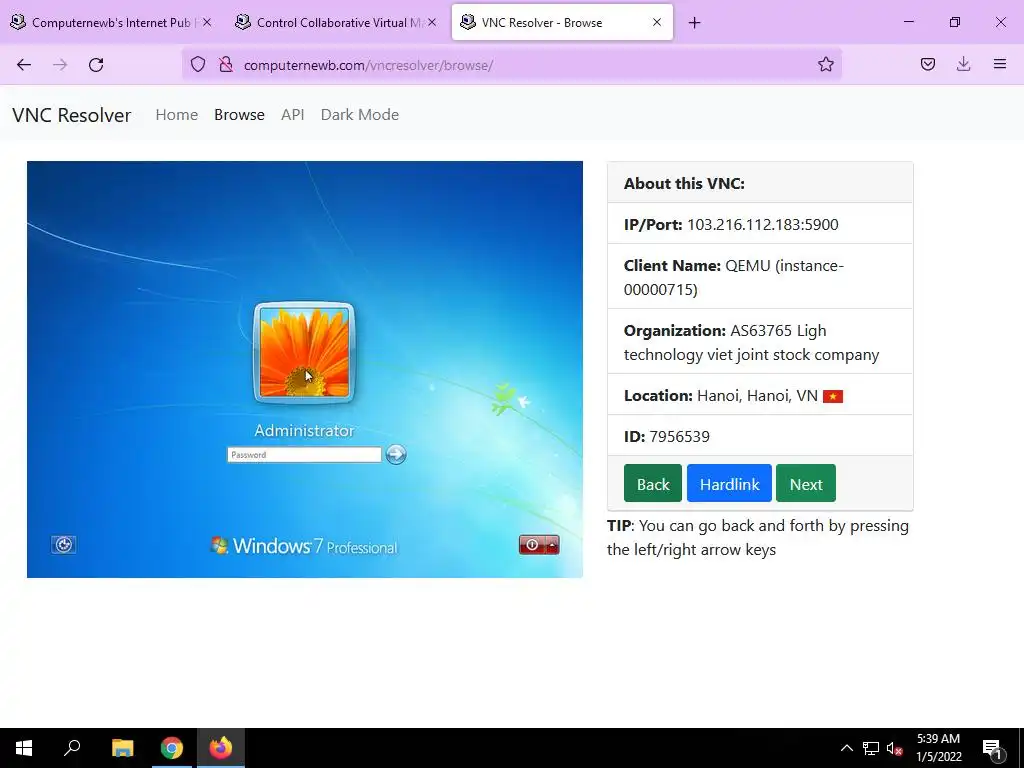Open the taskbar clock 5:39 AM

(x=938, y=748)
